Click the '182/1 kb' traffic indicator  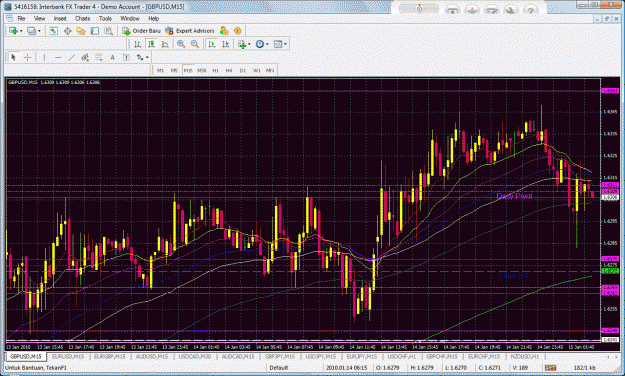click(584, 368)
